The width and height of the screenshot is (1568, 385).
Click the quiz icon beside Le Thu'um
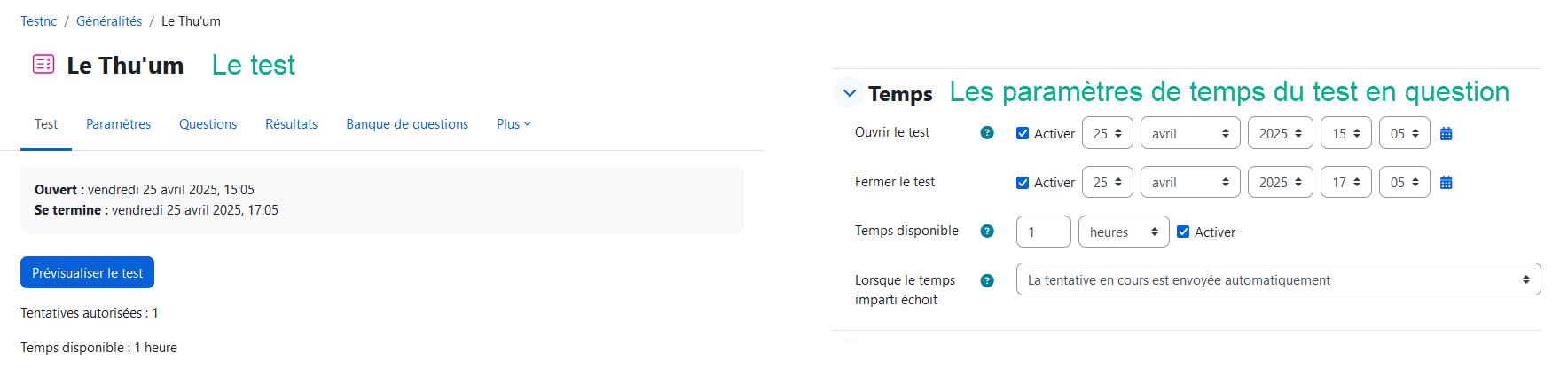pyautogui.click(x=43, y=64)
